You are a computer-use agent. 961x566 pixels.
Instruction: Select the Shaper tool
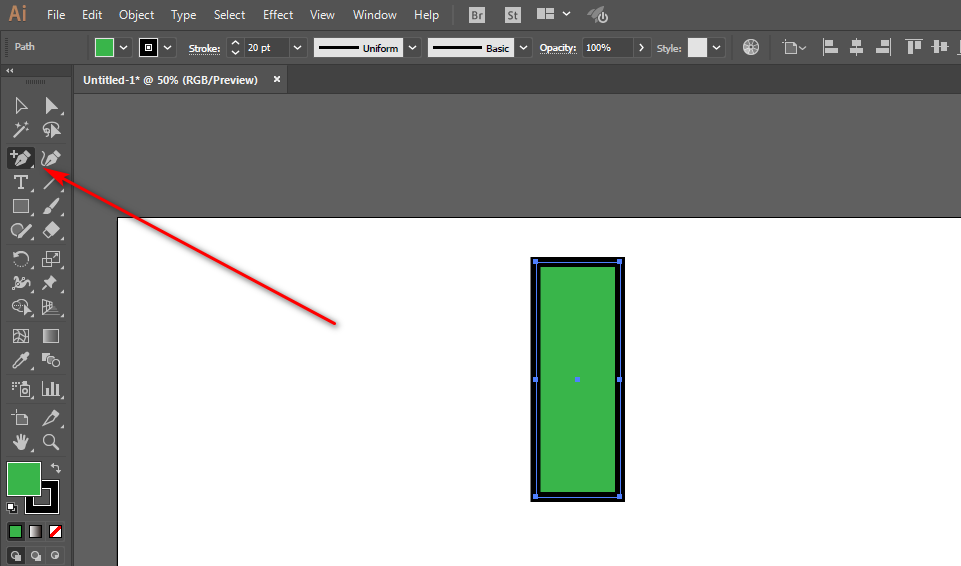pos(21,231)
